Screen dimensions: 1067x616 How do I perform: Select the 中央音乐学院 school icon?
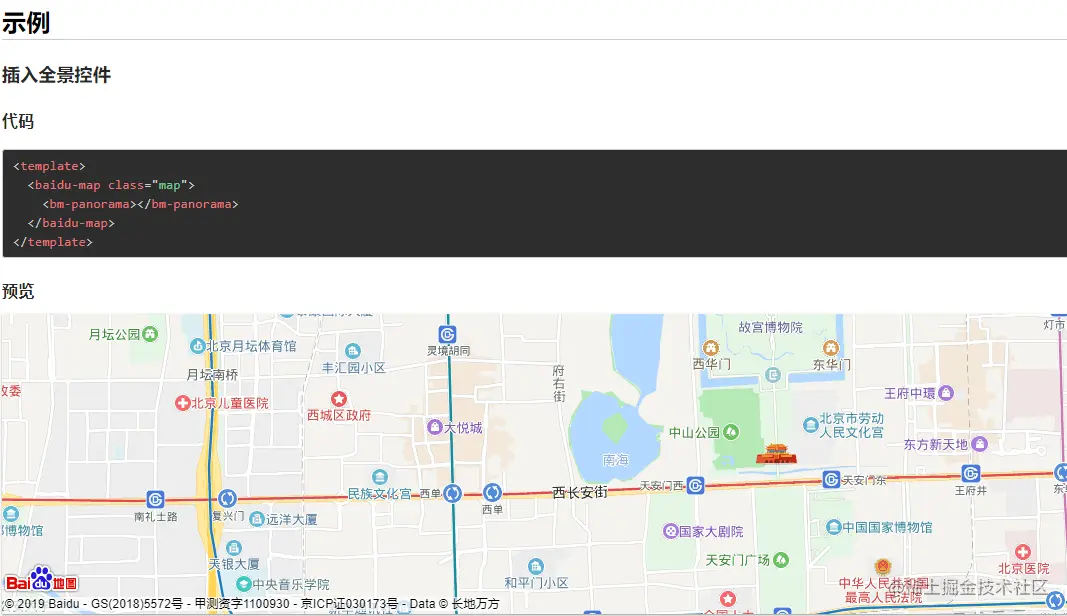click(244, 584)
